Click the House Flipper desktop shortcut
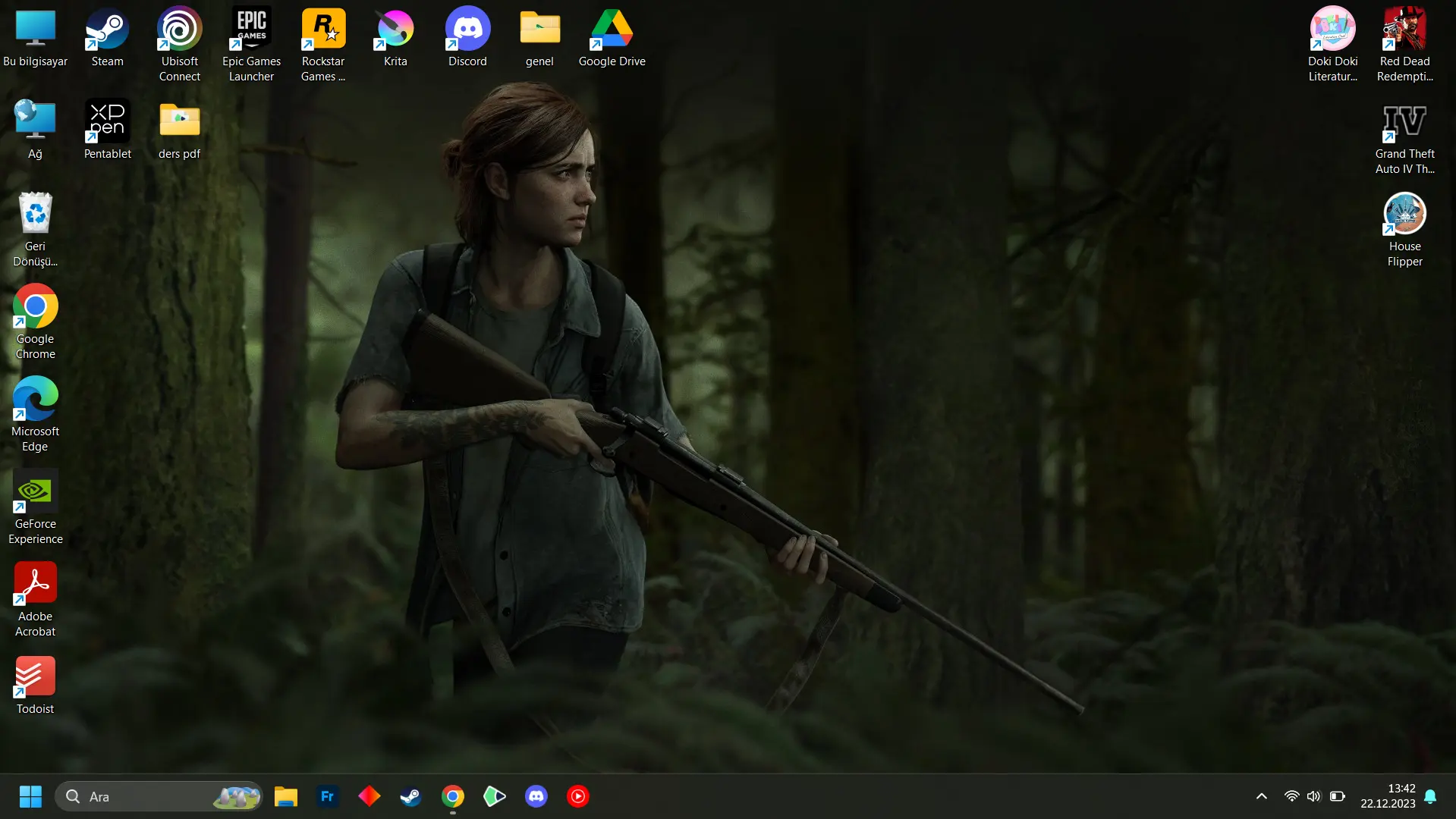This screenshot has width=1456, height=819. click(1405, 230)
